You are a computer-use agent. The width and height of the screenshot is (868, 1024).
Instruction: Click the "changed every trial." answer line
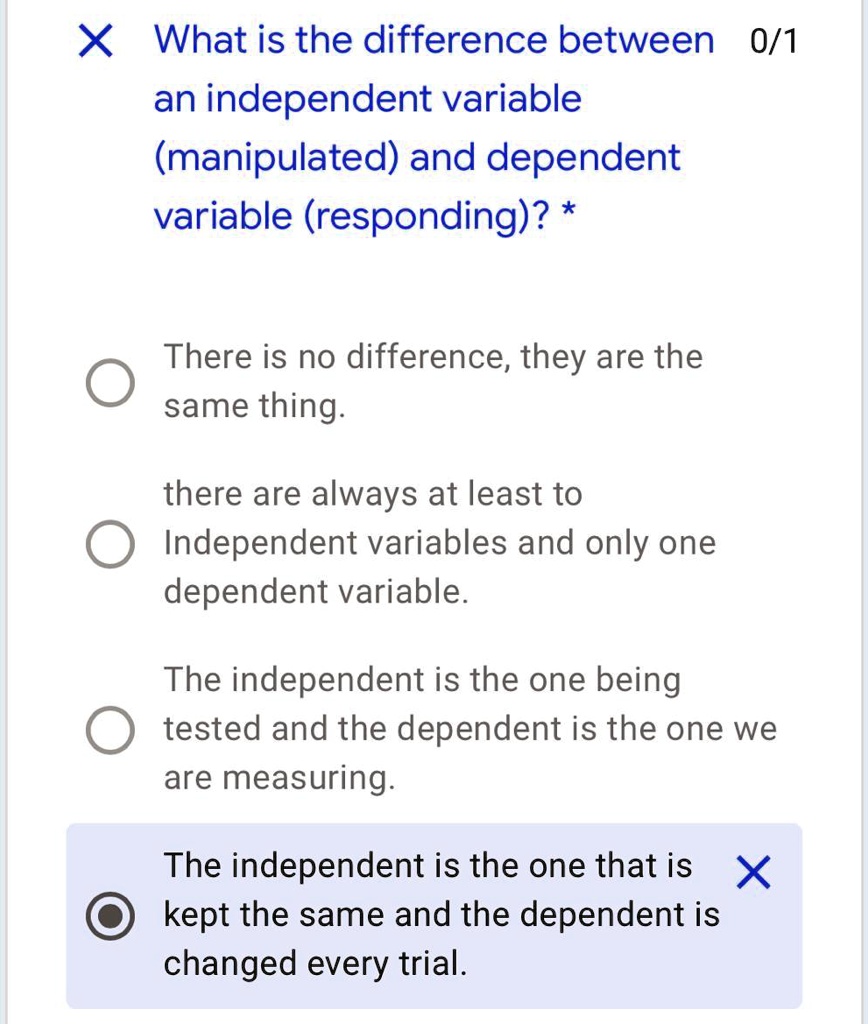click(314, 964)
